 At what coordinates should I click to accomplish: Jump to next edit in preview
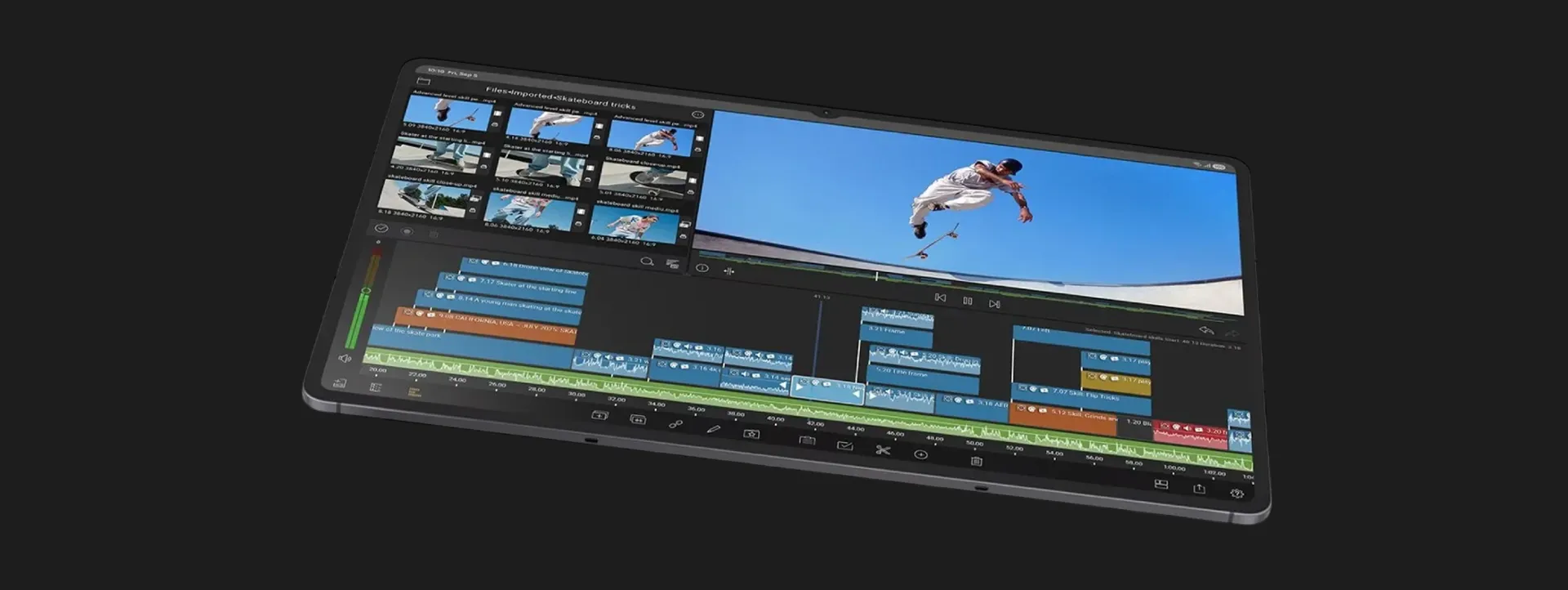pos(995,304)
